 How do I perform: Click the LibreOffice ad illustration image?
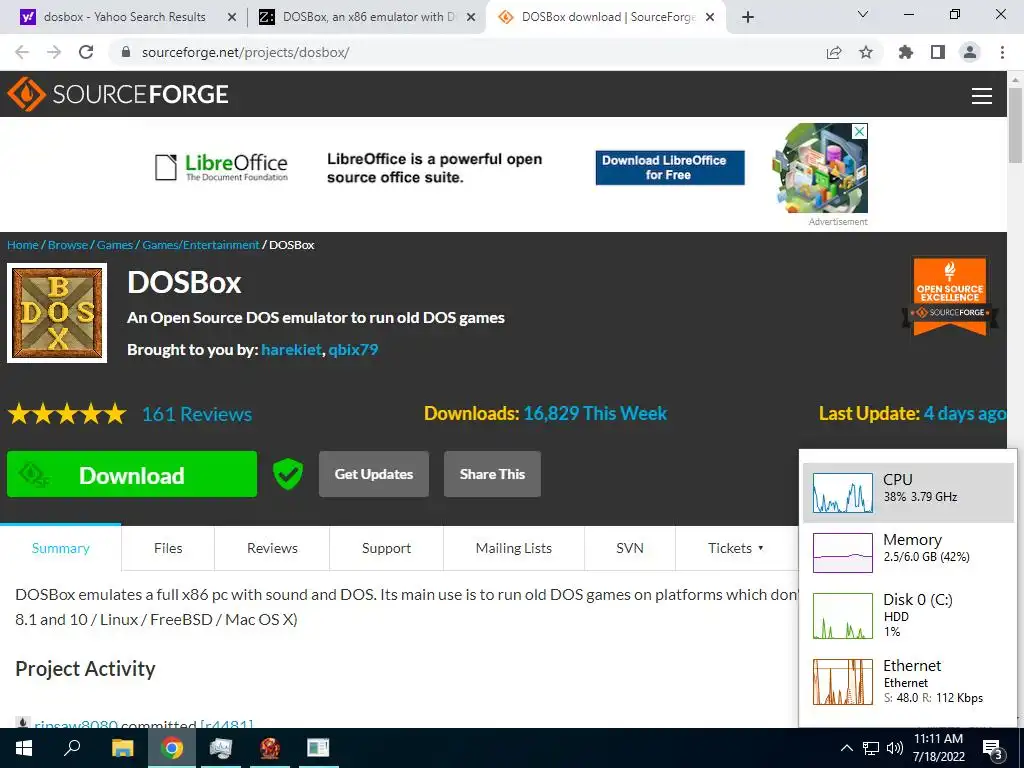[x=821, y=168]
